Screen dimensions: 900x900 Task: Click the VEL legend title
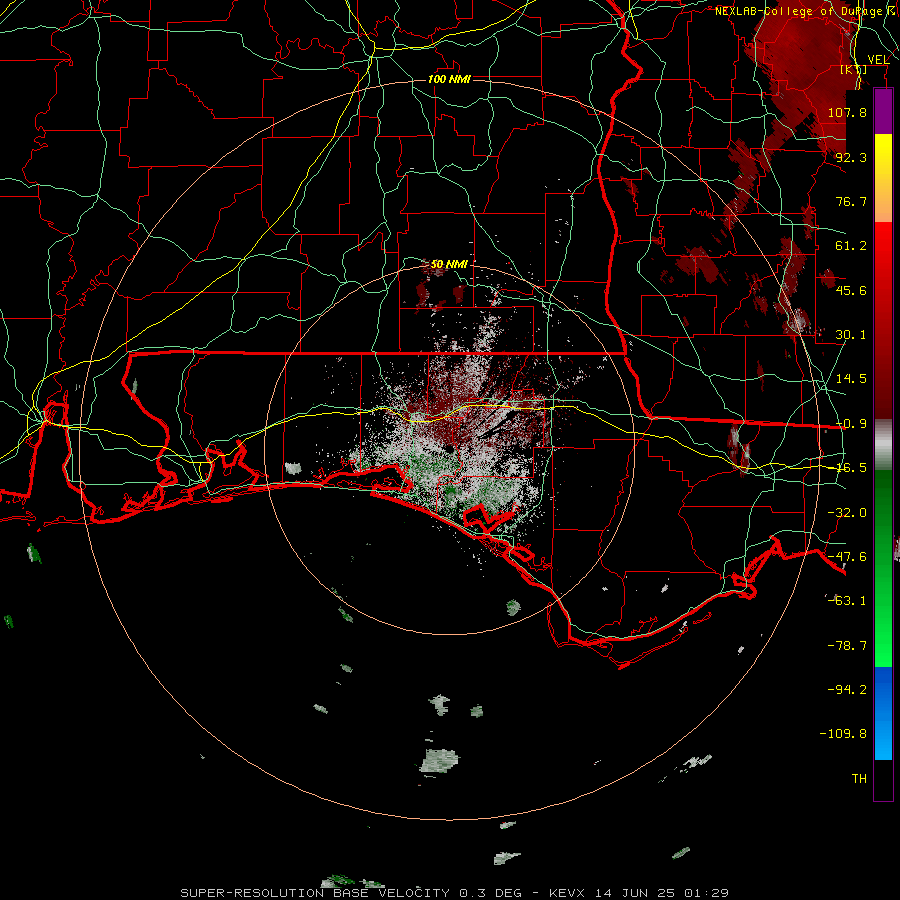(x=878, y=60)
